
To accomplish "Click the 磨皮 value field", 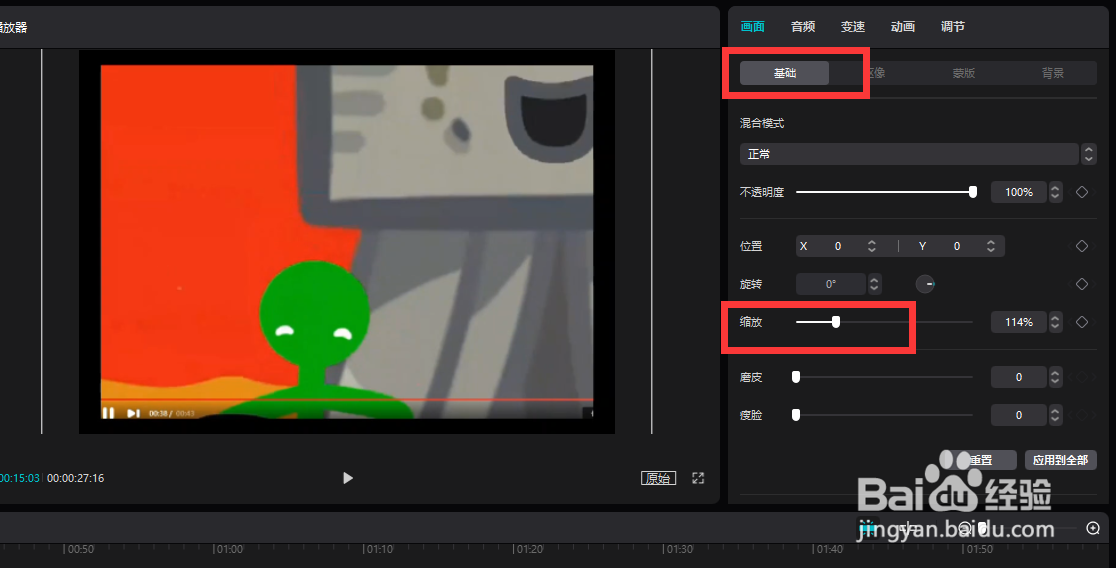I will tap(1018, 377).
